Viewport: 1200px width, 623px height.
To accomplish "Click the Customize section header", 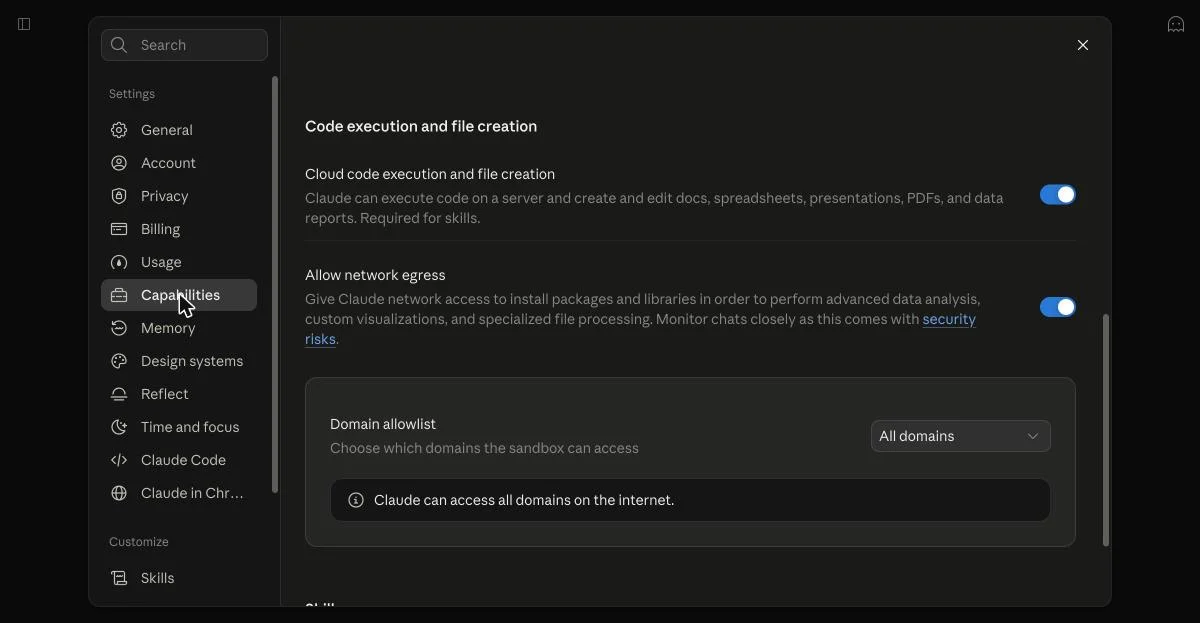I will 139,542.
